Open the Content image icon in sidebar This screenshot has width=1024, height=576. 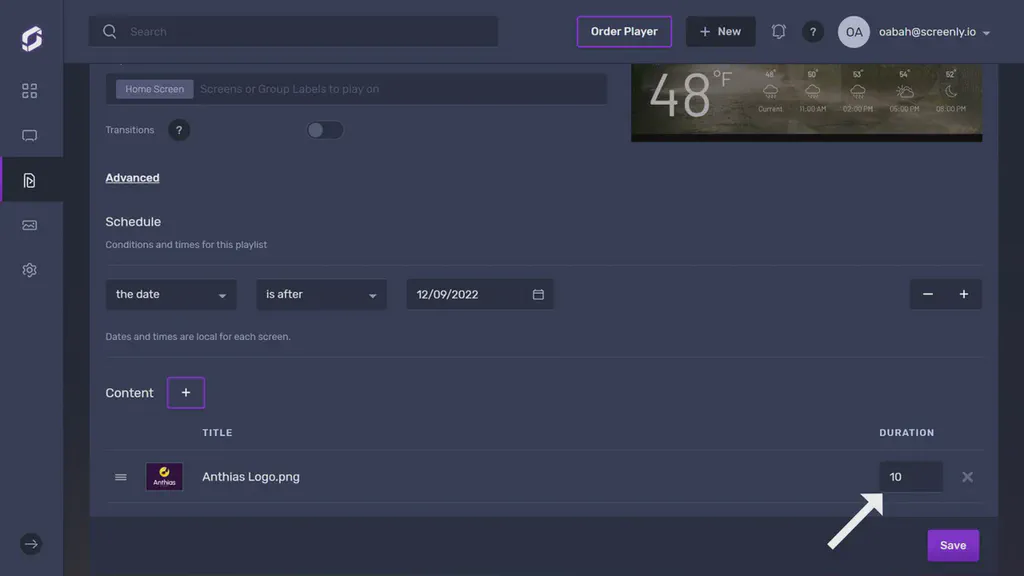[30, 226]
